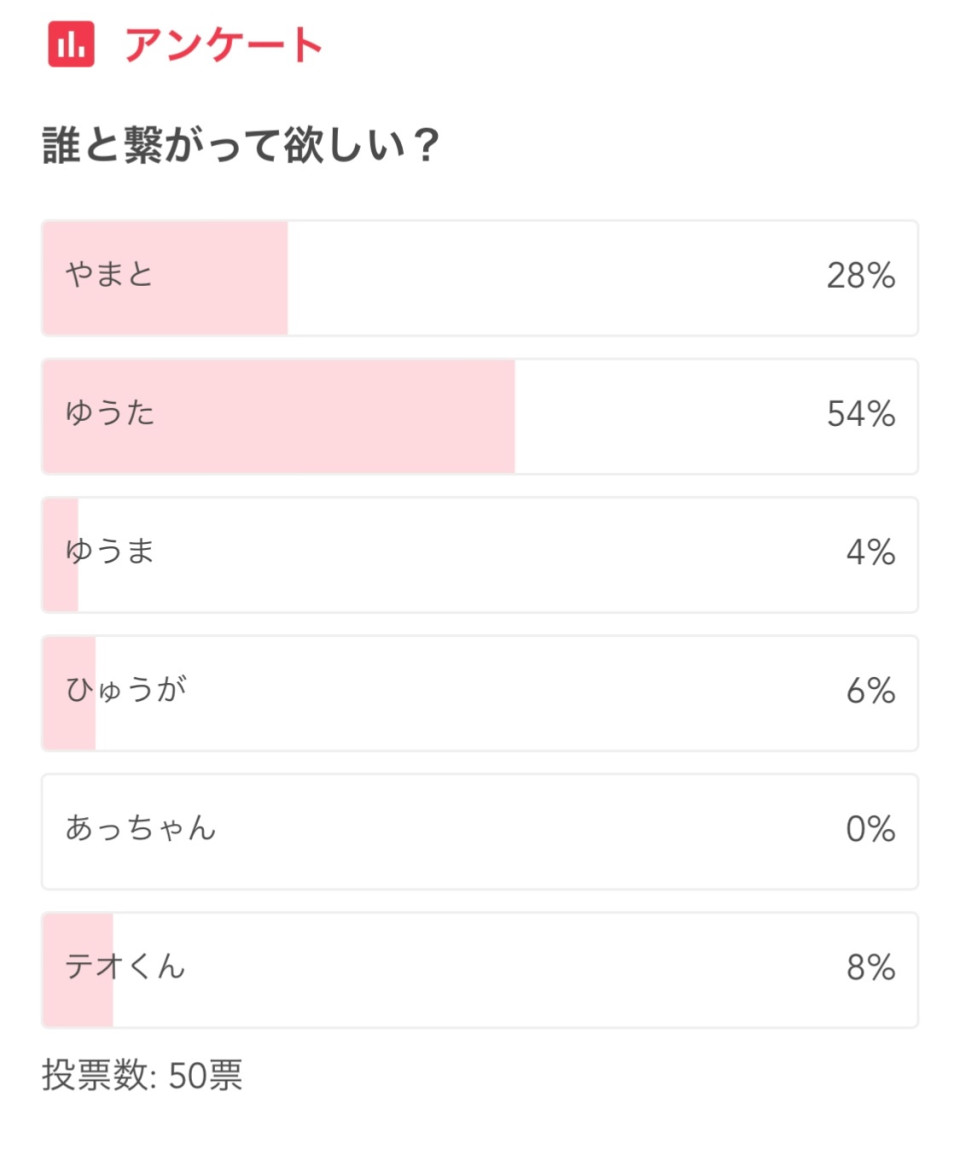This screenshot has width=960, height=1150.
Task: Click the pink progress fill of テオくん bar
Action: [78, 970]
